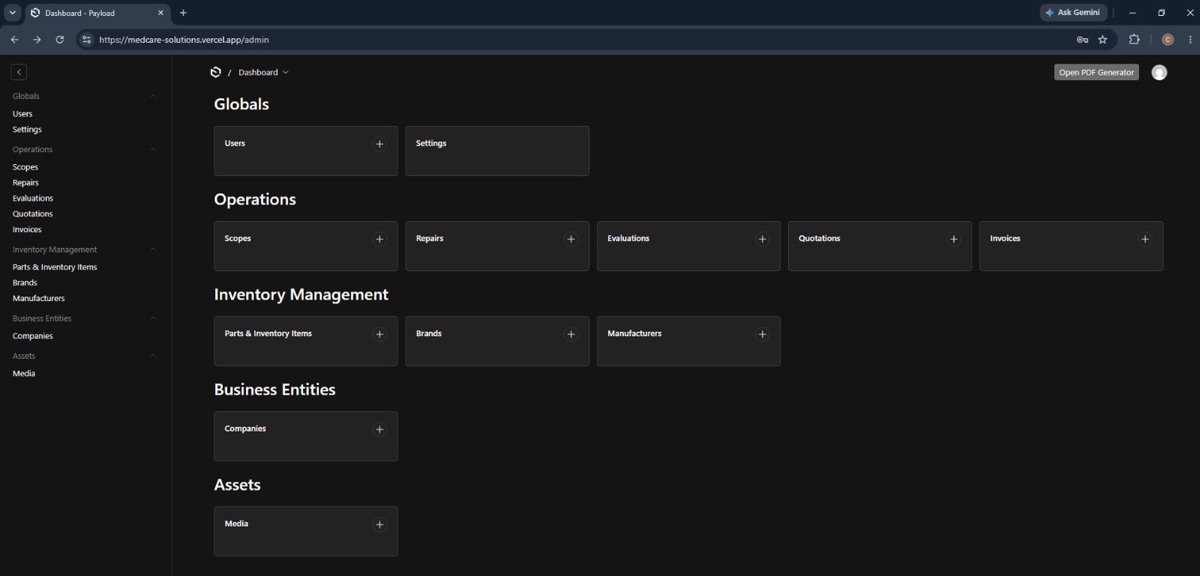
Task: Bookmark this page with star icon
Action: [1103, 40]
